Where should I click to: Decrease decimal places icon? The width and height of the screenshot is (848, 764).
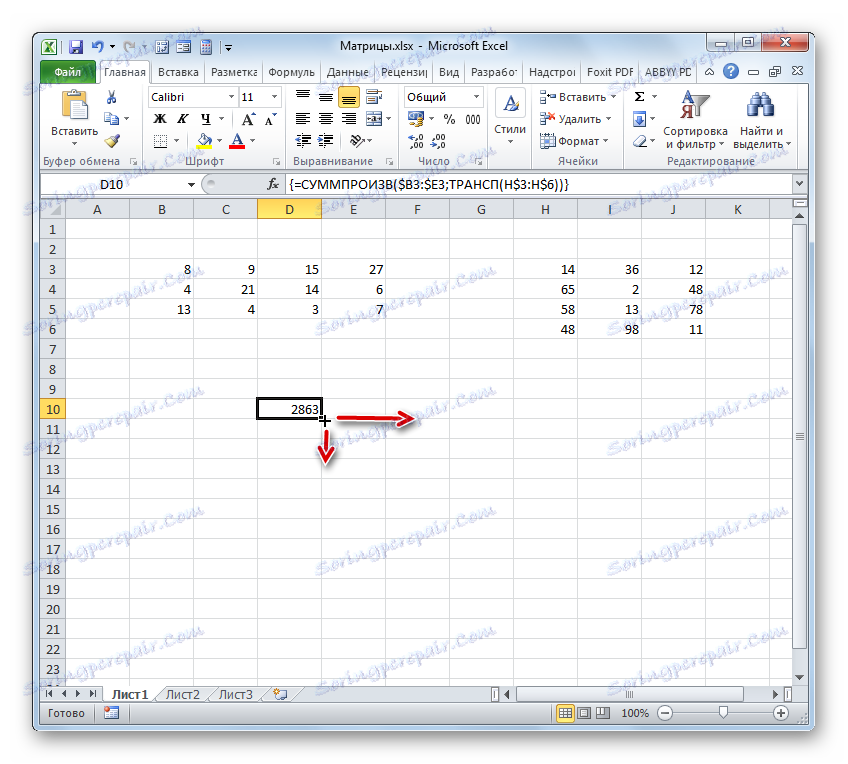[x=438, y=142]
